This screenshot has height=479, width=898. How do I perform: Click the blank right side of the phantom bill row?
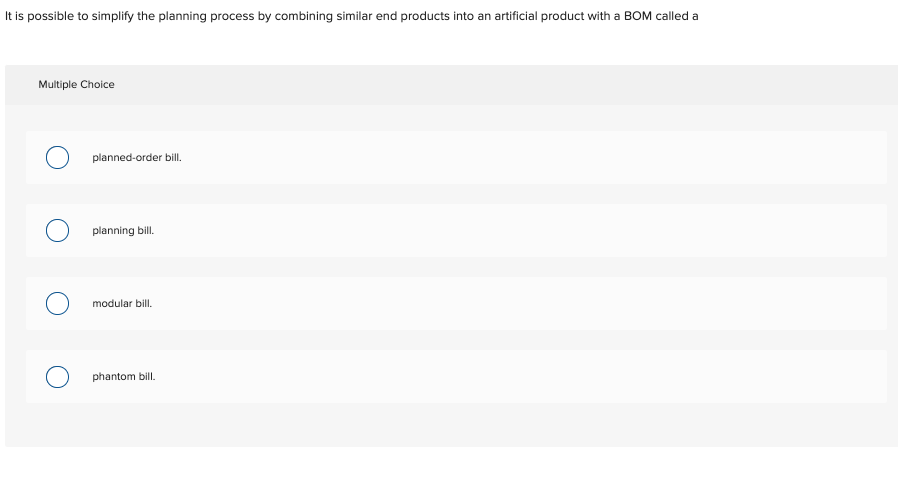pyautogui.click(x=600, y=377)
